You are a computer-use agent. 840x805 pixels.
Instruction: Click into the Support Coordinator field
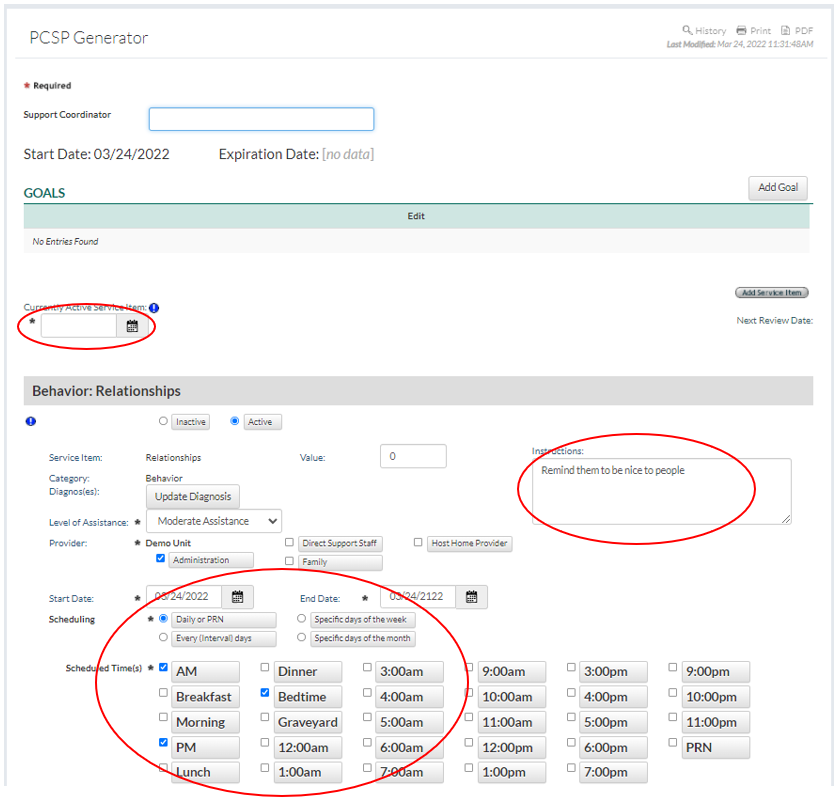261,119
